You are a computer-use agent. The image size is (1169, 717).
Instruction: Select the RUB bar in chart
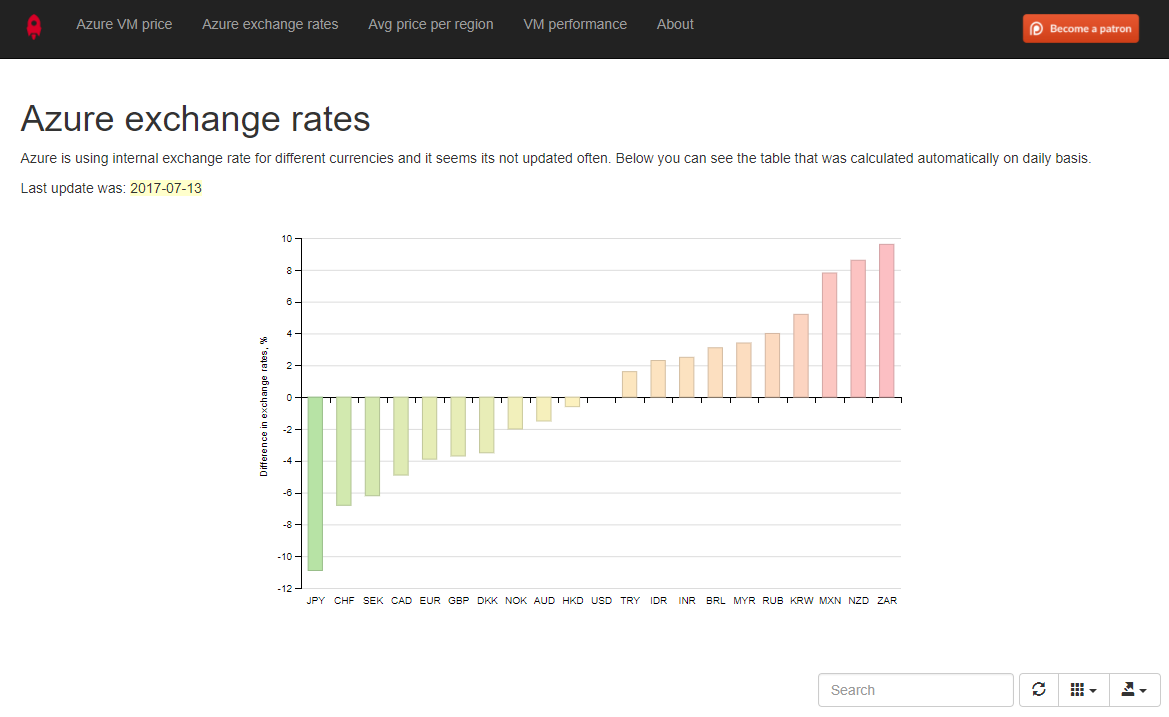(x=772, y=365)
